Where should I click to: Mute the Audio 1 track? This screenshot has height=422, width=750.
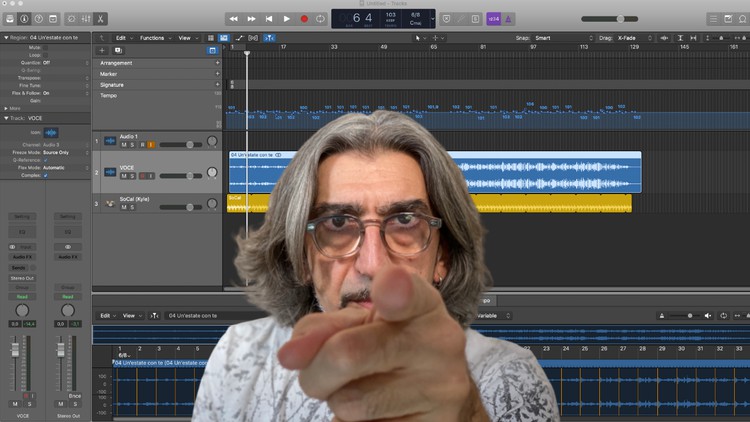point(124,144)
